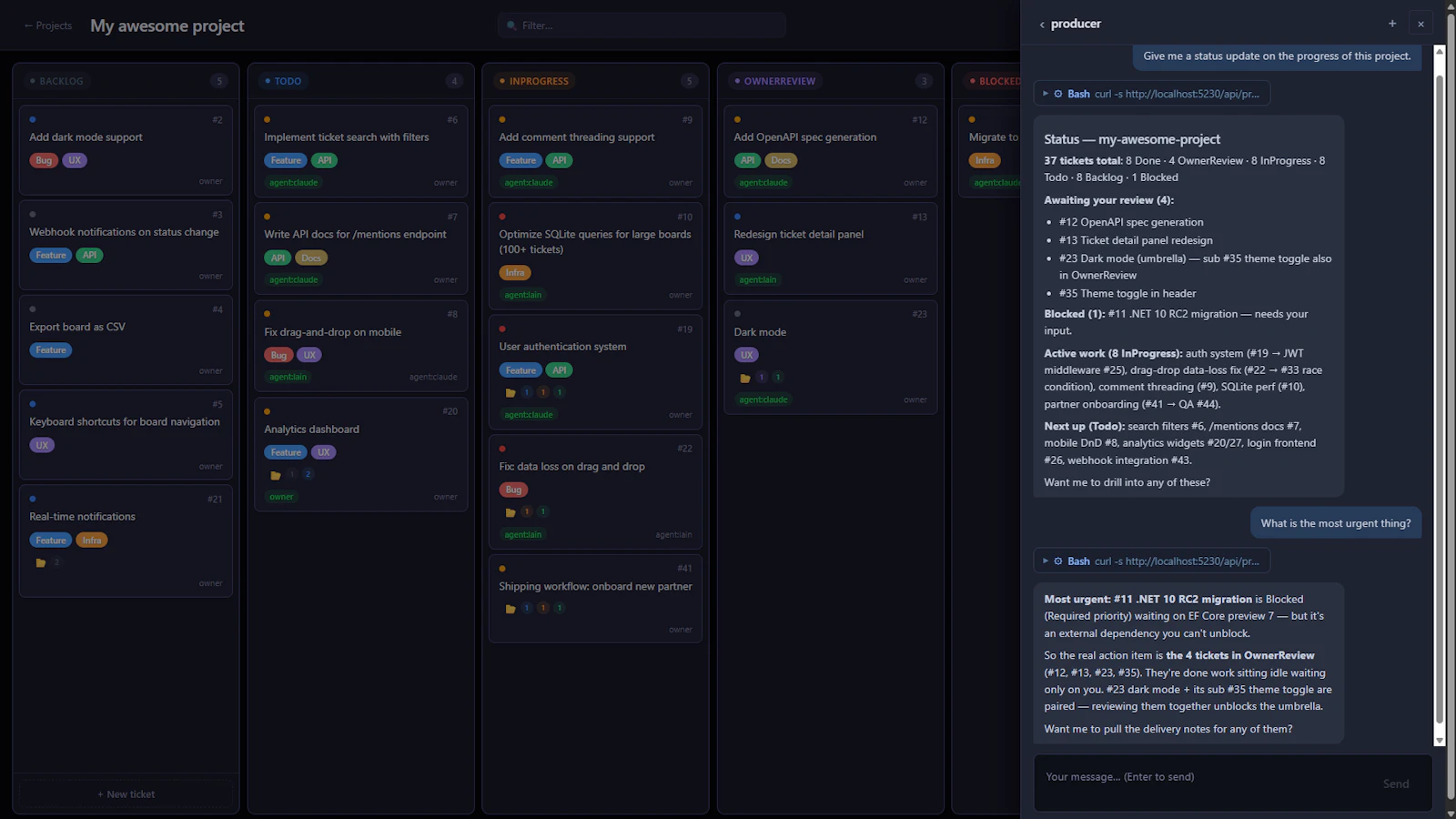
Task: Close the producer chat panel
Action: [1421, 24]
